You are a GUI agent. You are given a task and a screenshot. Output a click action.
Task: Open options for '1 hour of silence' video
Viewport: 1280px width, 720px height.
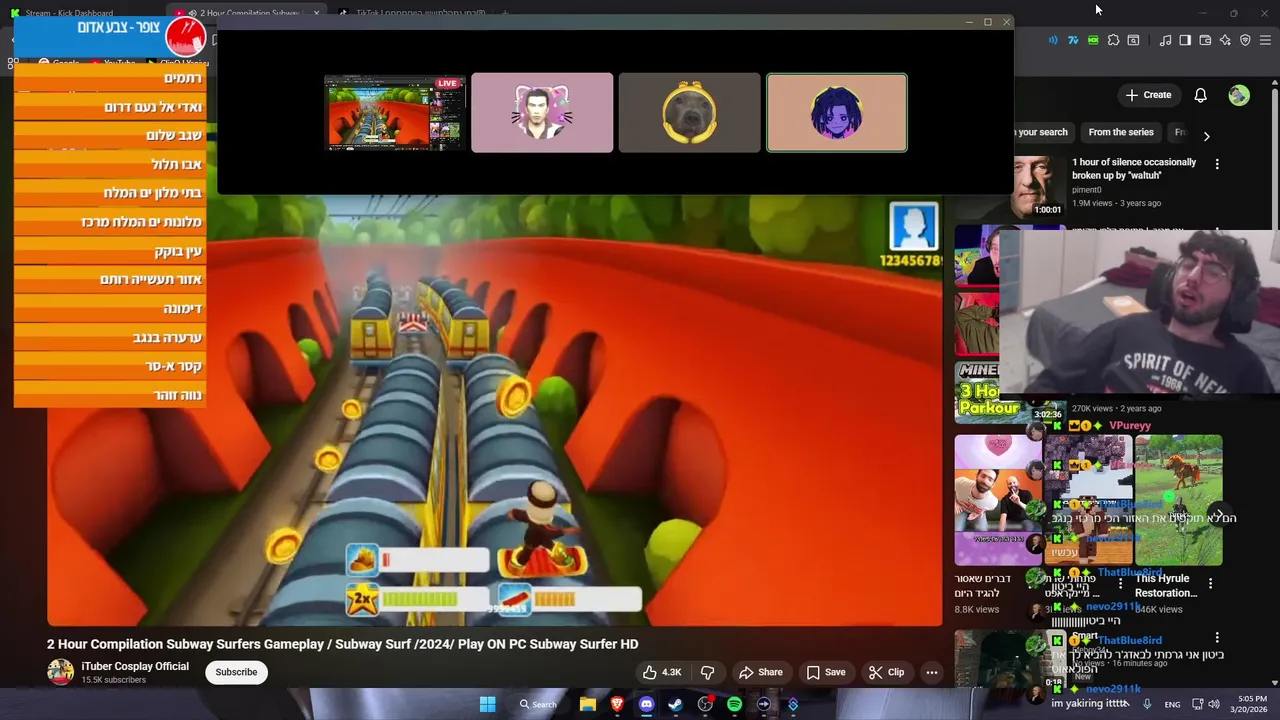[x=1217, y=164]
